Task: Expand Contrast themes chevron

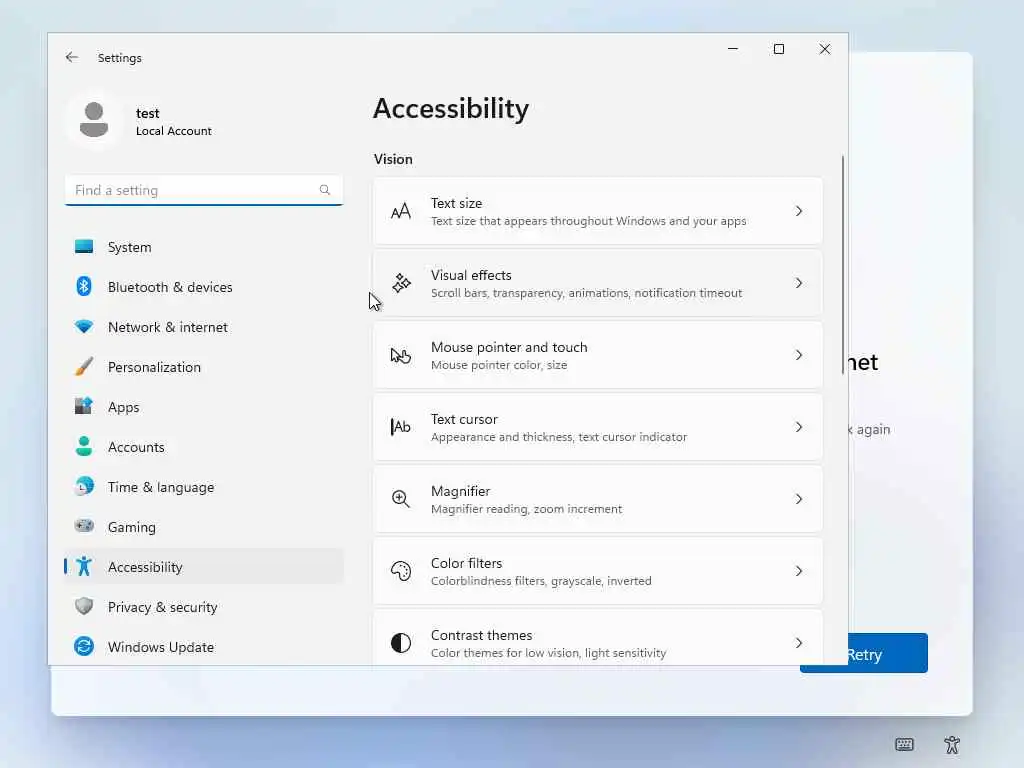Action: [x=799, y=643]
